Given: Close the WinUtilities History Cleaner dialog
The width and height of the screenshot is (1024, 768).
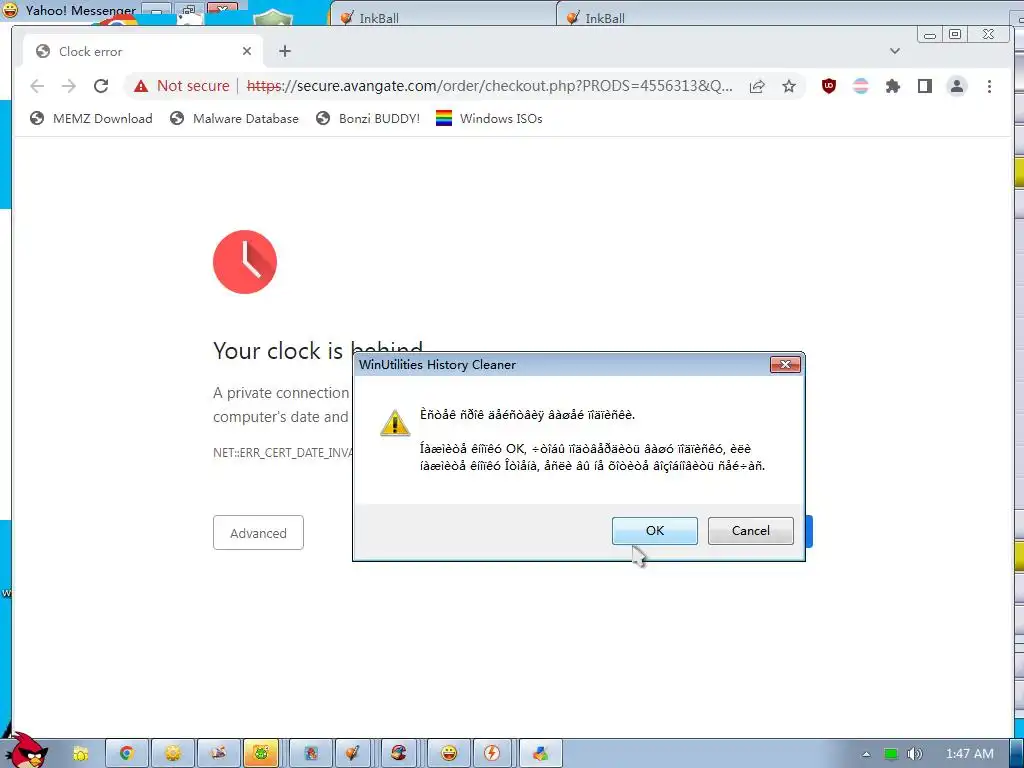Looking at the screenshot, I should click(x=785, y=364).
